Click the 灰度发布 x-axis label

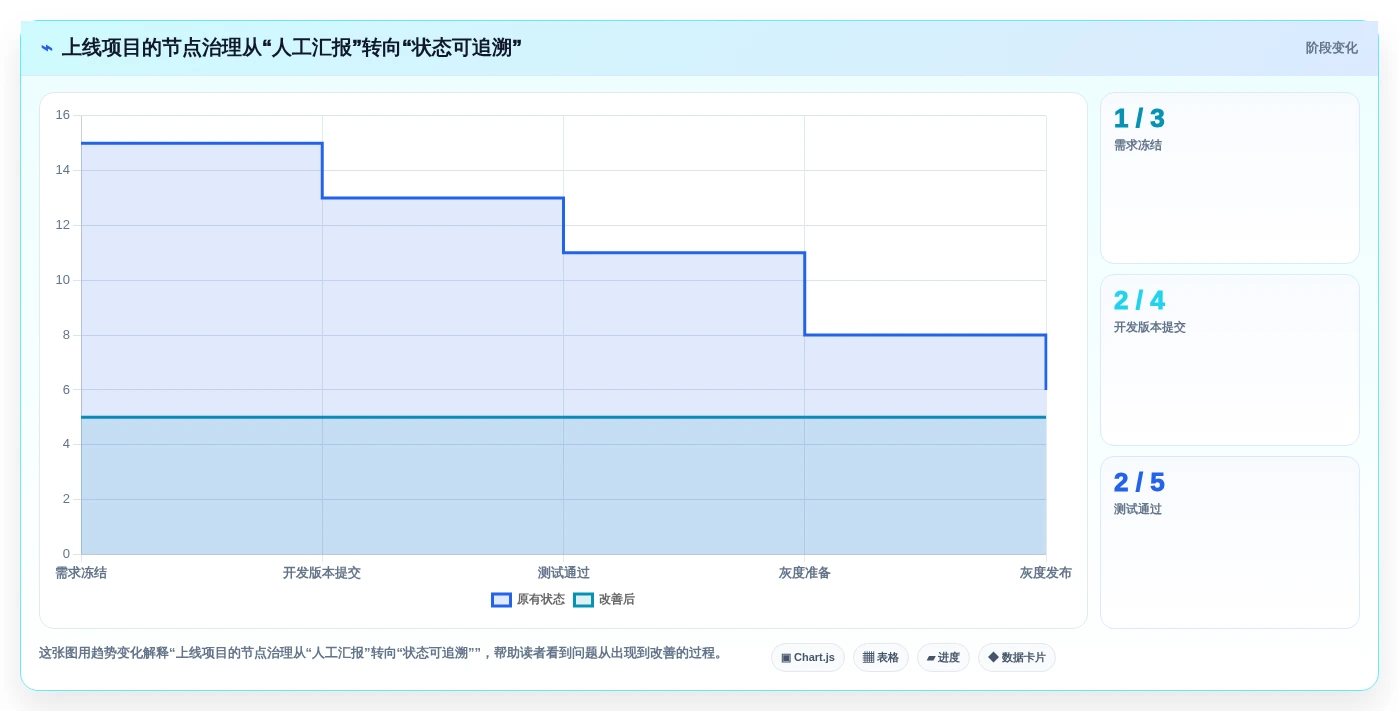(1046, 573)
